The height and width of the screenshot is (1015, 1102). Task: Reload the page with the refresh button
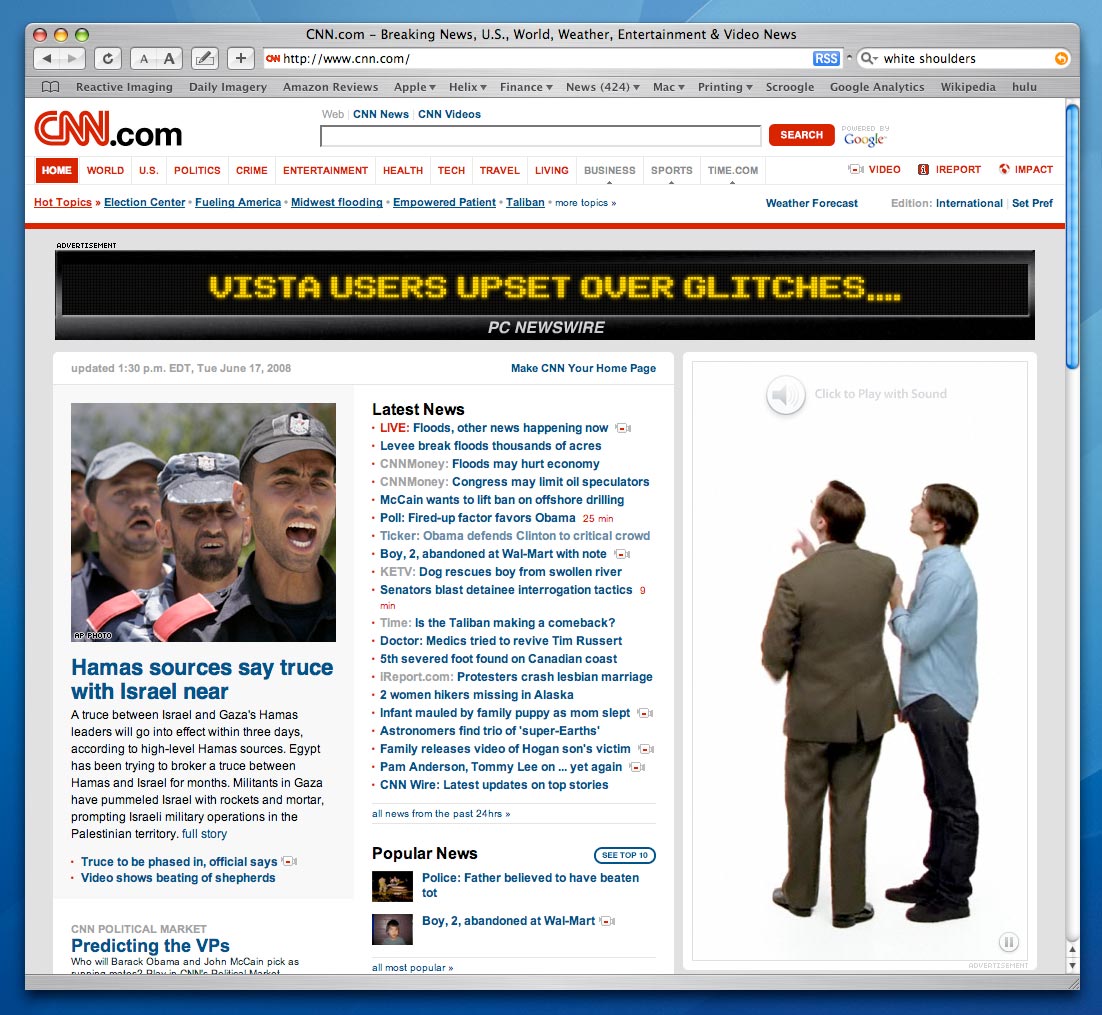108,58
